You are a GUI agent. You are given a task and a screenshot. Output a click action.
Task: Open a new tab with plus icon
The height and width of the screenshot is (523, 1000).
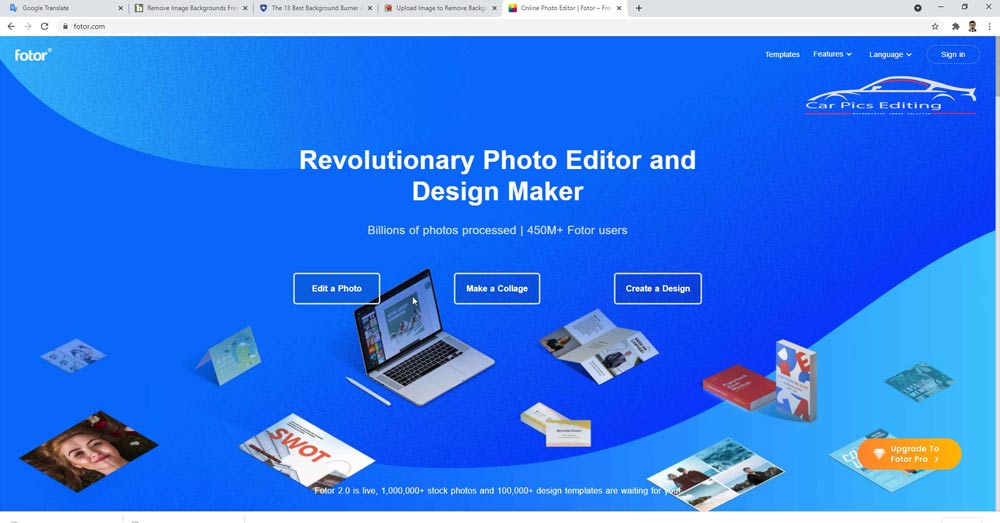pos(638,8)
